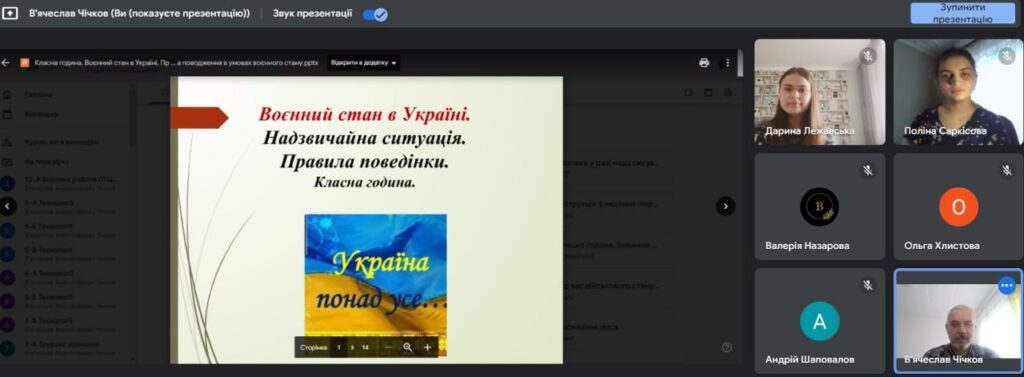Click the muted mic icon on Валерія Назарова
This screenshot has width=1024, height=377.
[867, 171]
